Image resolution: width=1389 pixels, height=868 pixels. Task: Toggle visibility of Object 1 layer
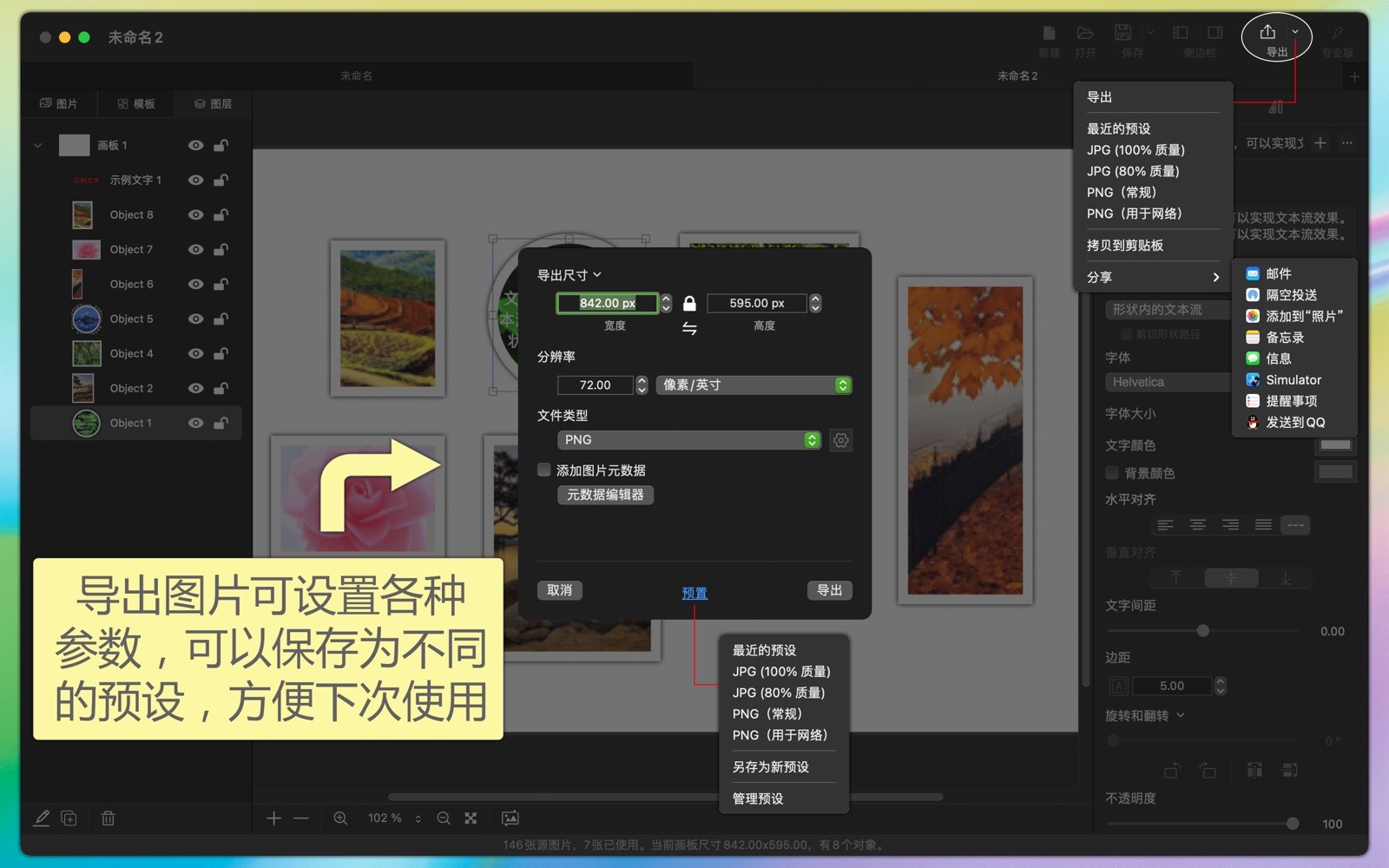click(x=196, y=423)
